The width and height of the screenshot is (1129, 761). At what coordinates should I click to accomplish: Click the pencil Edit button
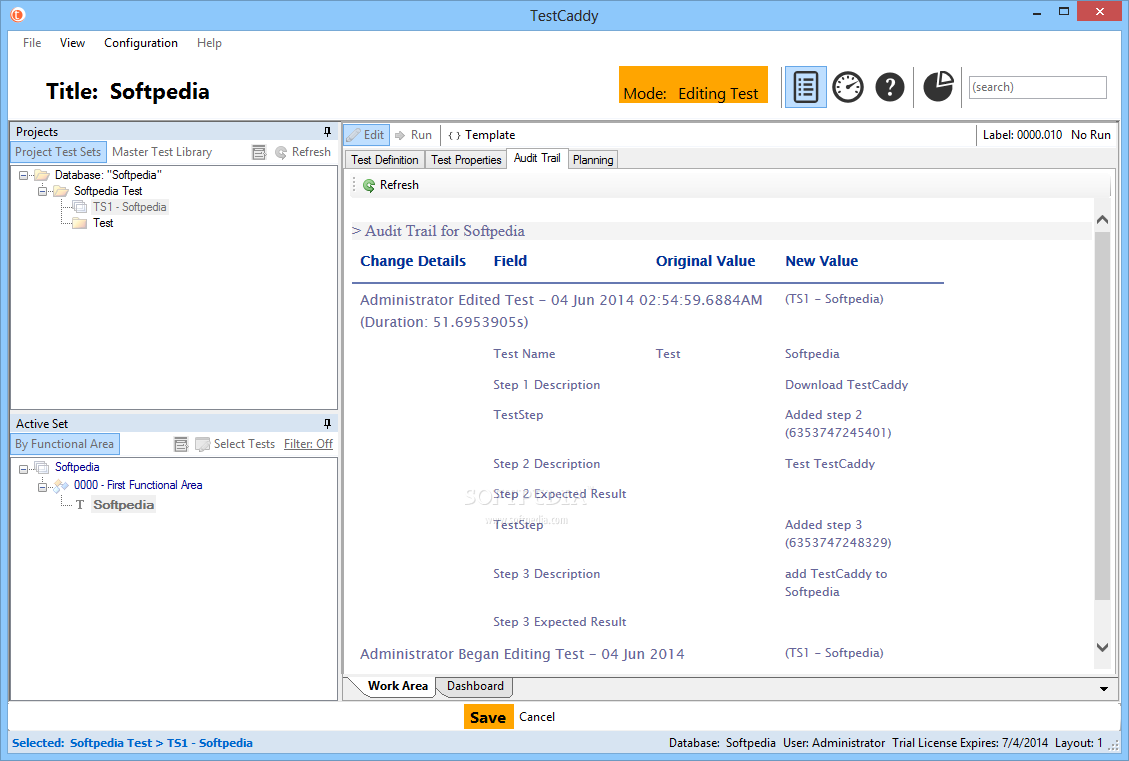[366, 135]
